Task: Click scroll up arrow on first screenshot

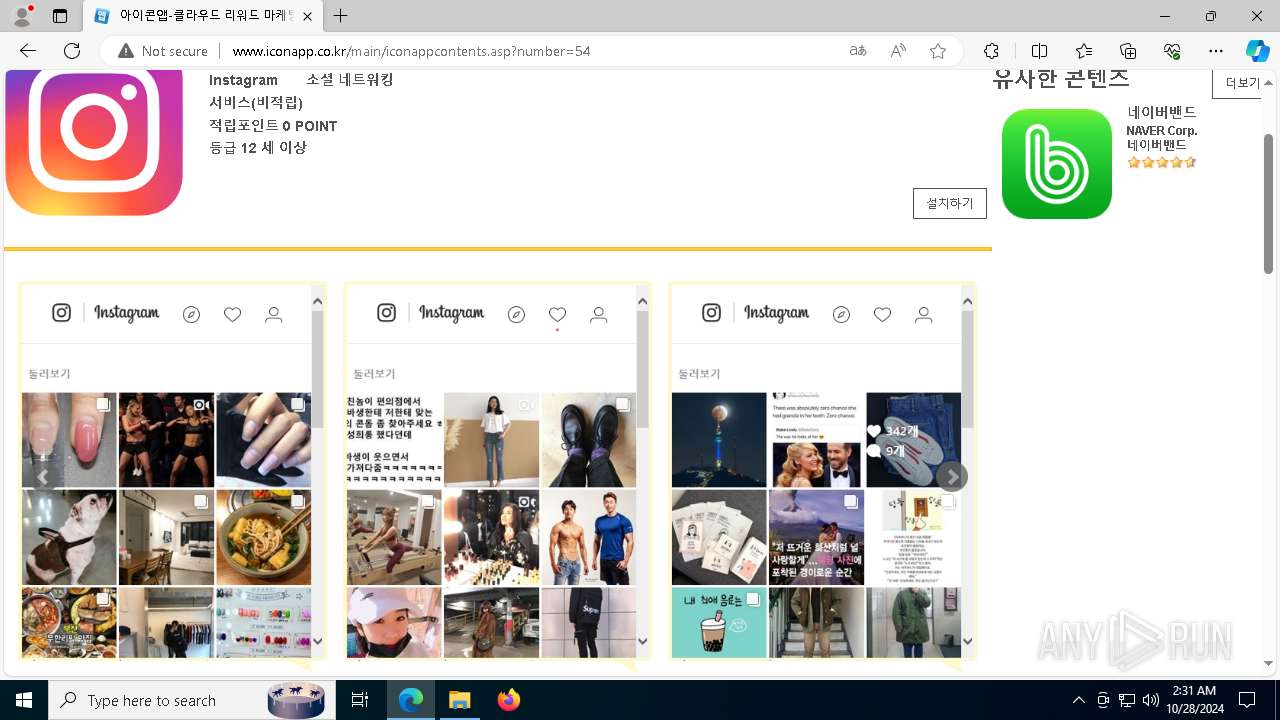Action: [318, 301]
